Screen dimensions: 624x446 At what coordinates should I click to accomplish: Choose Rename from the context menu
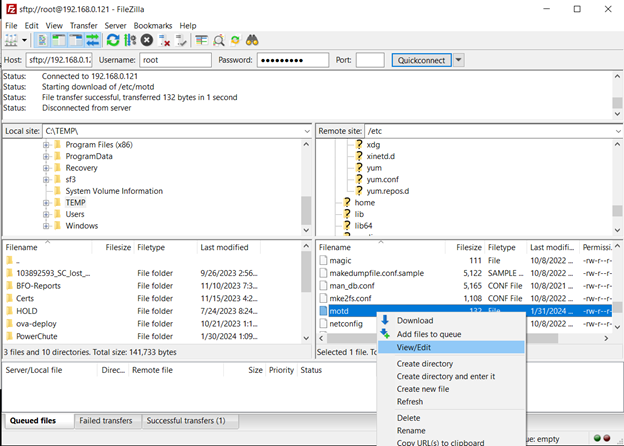pyautogui.click(x=450, y=431)
